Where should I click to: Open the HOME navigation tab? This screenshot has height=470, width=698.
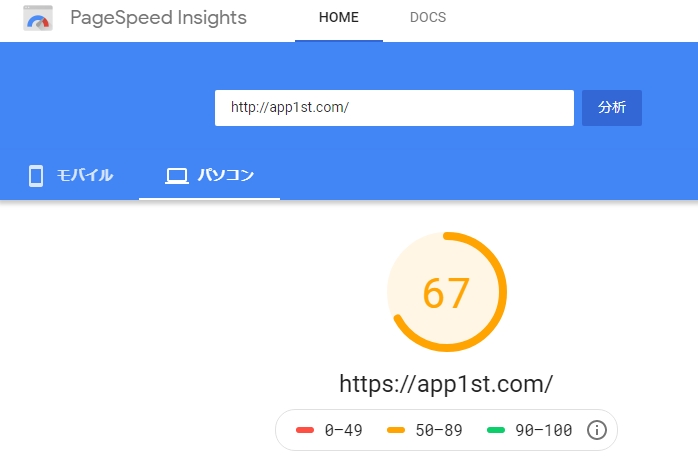click(x=339, y=17)
